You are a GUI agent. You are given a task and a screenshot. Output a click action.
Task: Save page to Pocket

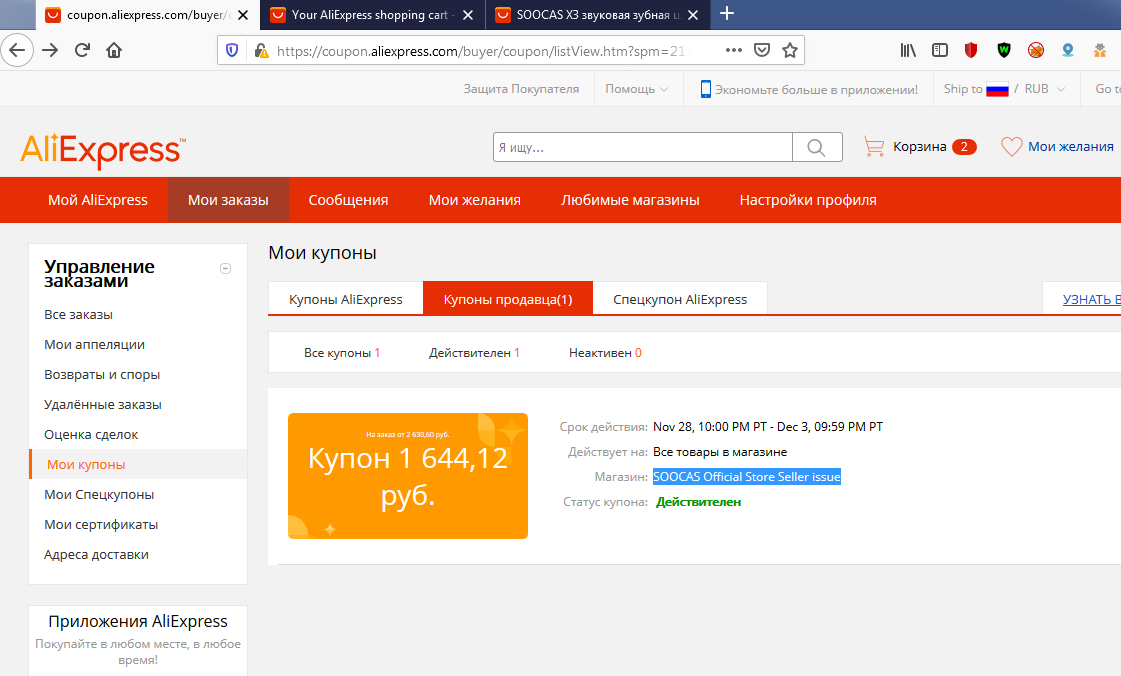click(x=762, y=50)
